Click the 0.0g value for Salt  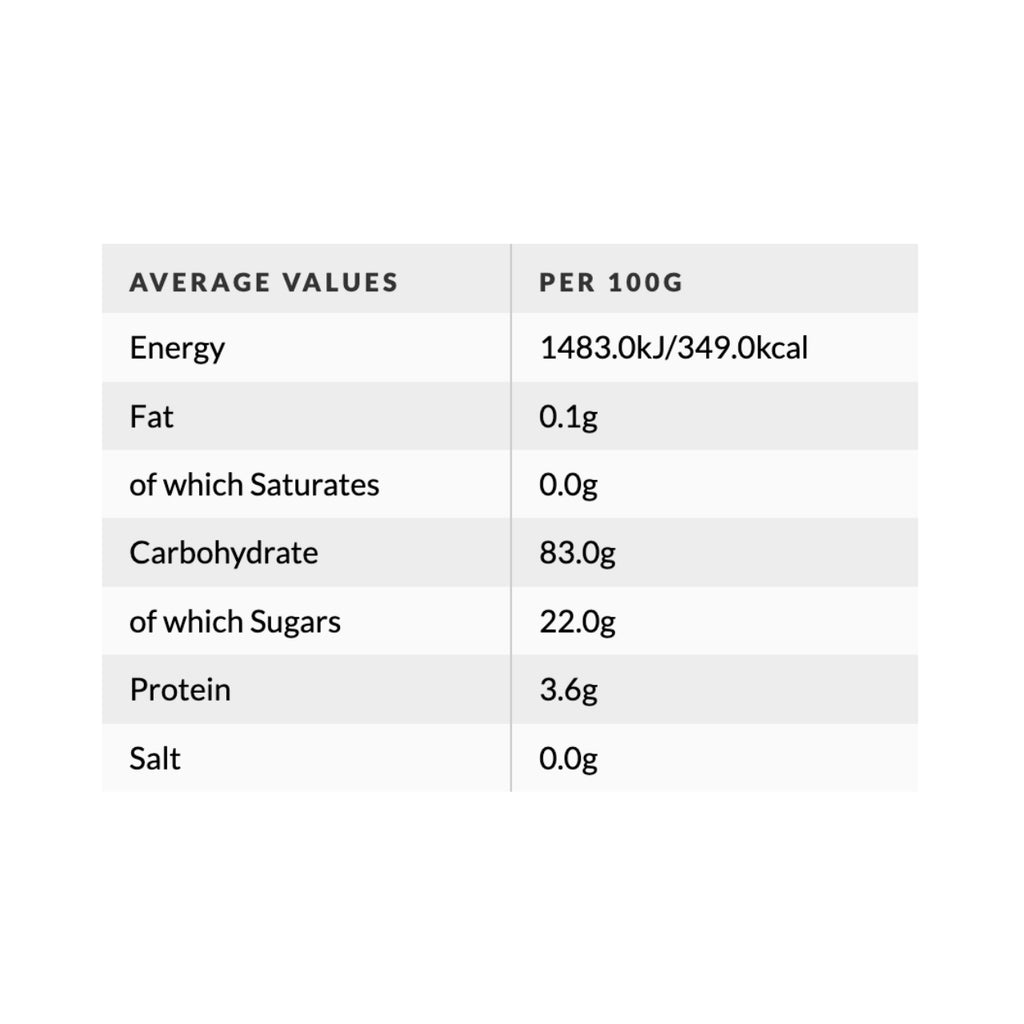coord(568,758)
